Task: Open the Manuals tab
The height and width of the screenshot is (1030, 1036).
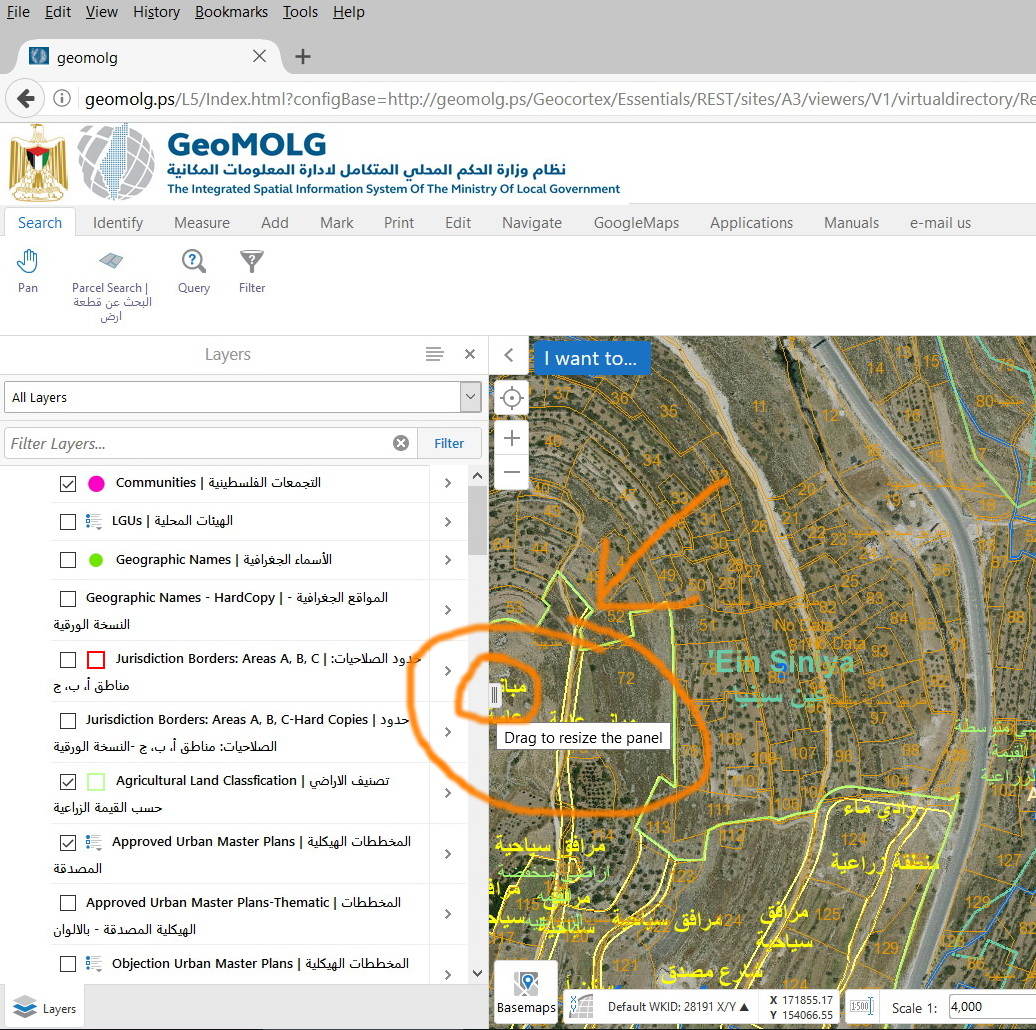Action: [x=851, y=223]
